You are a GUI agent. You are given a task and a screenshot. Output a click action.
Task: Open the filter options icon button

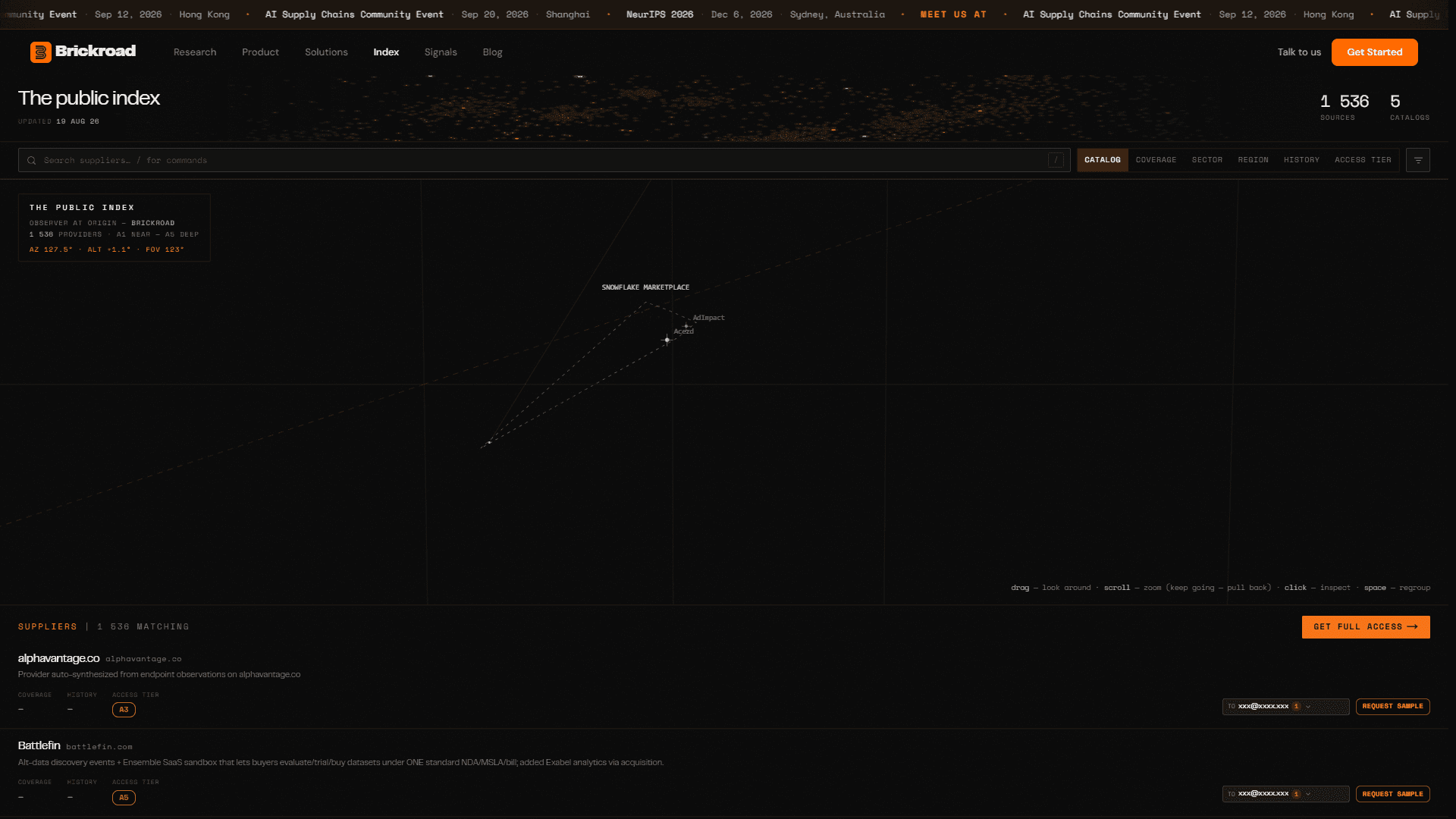point(1417,160)
